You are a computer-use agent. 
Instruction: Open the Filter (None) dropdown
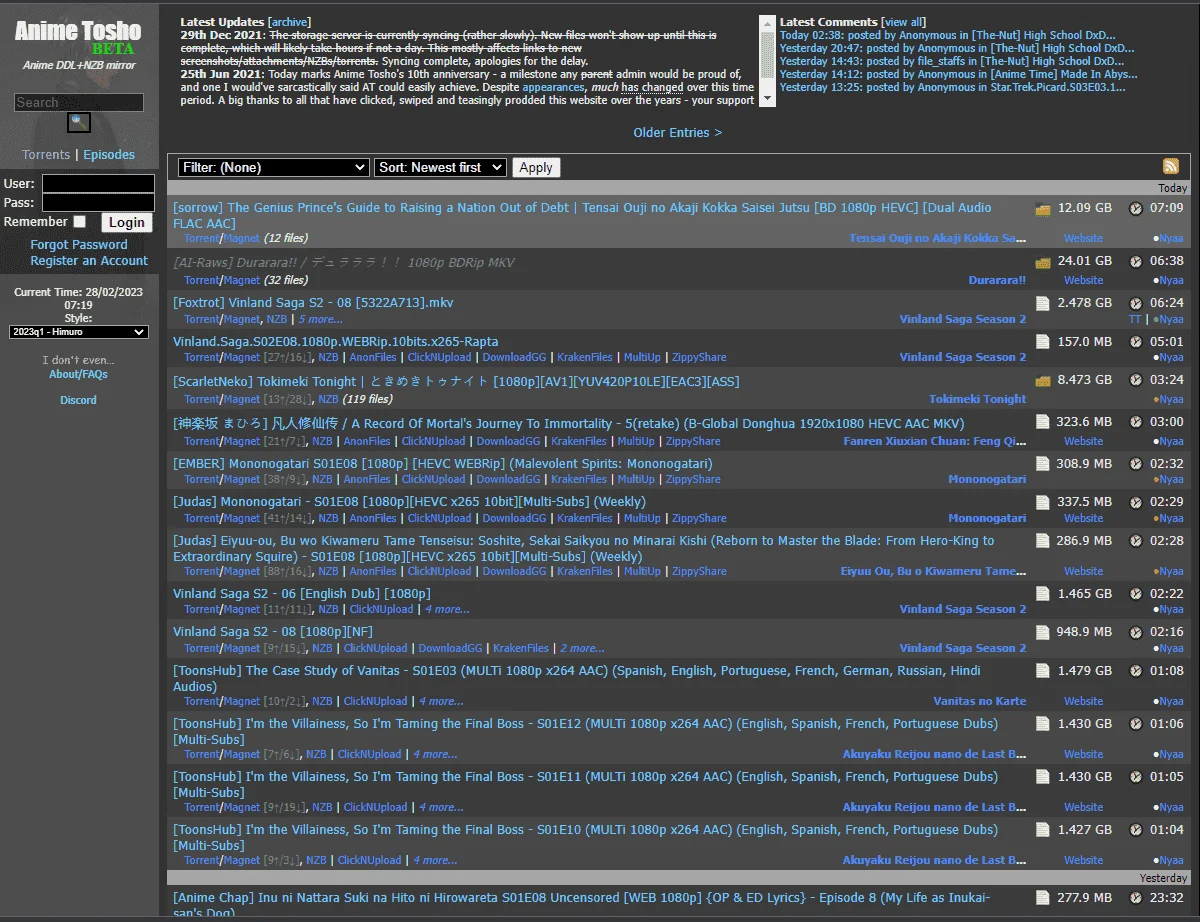click(x=274, y=168)
